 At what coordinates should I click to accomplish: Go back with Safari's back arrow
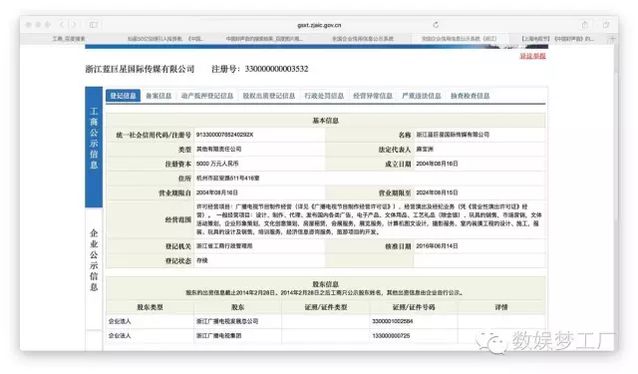coord(61,25)
